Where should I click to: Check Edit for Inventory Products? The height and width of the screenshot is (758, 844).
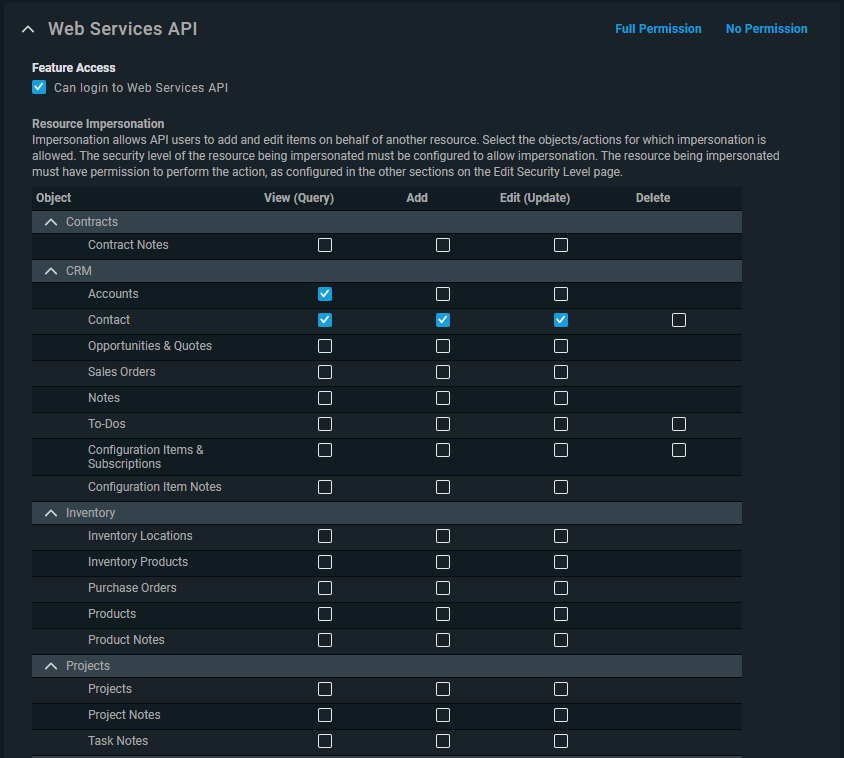coord(560,562)
